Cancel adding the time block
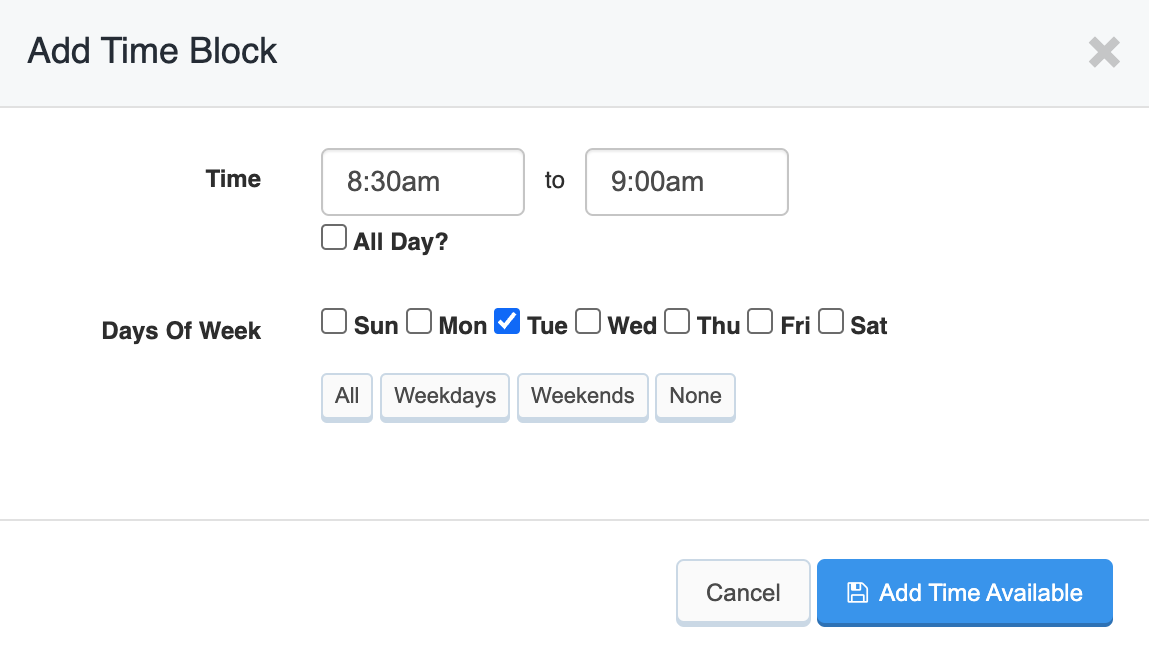1149x651 pixels. click(x=743, y=592)
